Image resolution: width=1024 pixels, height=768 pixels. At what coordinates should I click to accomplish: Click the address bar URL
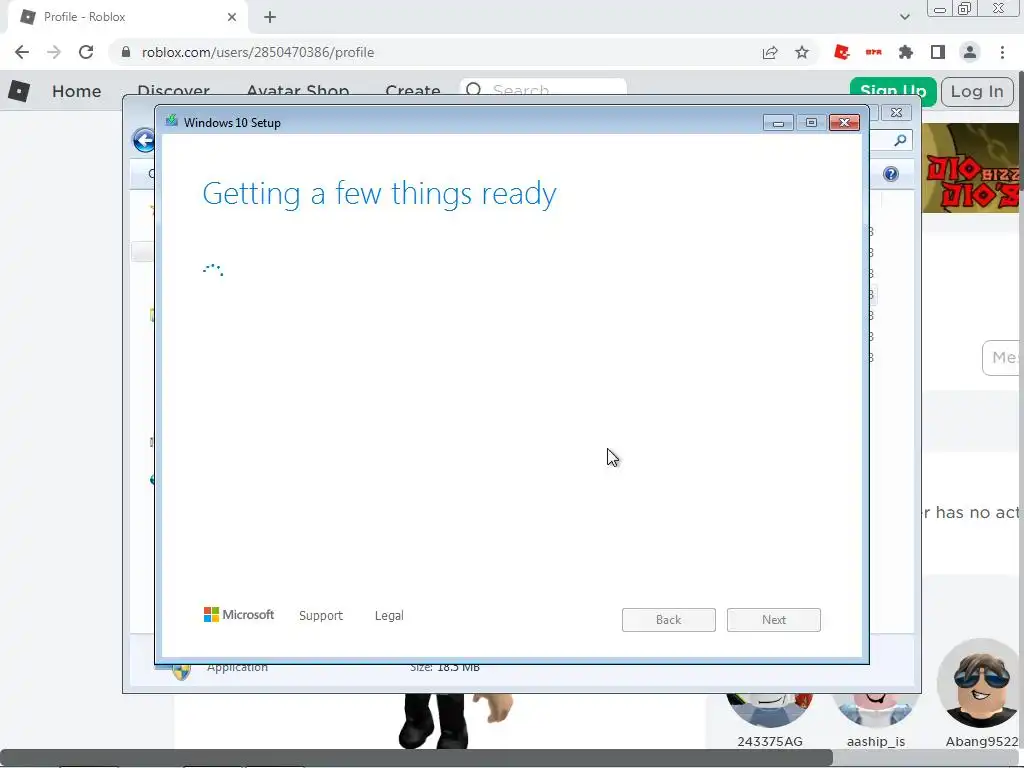tap(258, 52)
